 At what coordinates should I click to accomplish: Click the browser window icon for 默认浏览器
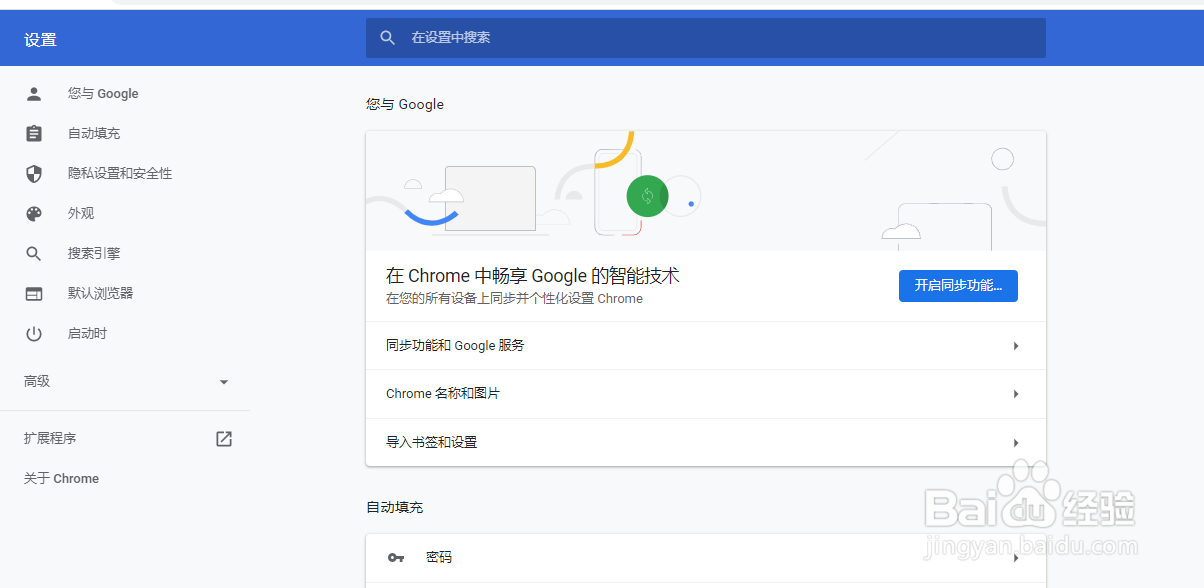34,294
